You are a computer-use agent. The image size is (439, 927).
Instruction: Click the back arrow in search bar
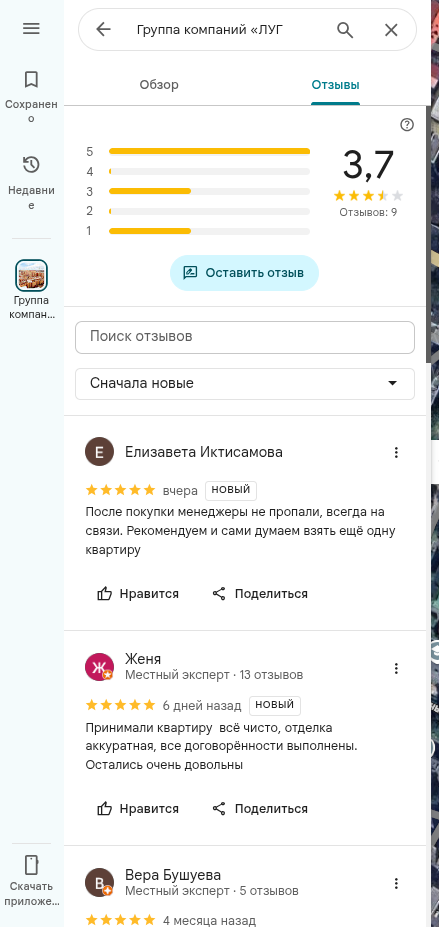click(103, 30)
